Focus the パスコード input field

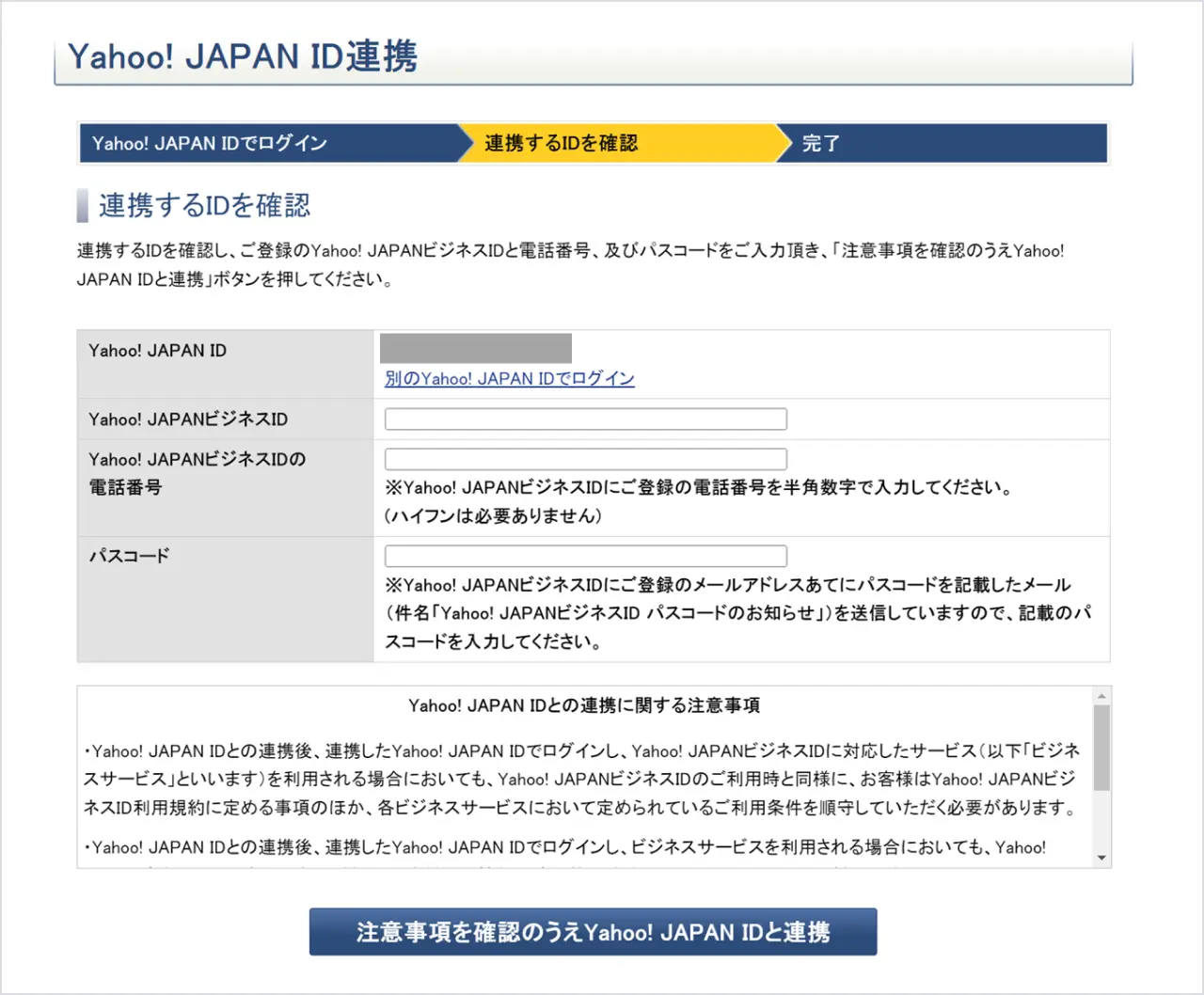pyautogui.click(x=586, y=557)
